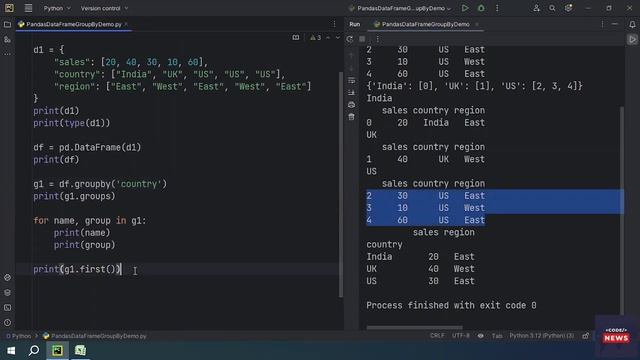Change file encoding UTF-8 in status bar

click(x=461, y=336)
